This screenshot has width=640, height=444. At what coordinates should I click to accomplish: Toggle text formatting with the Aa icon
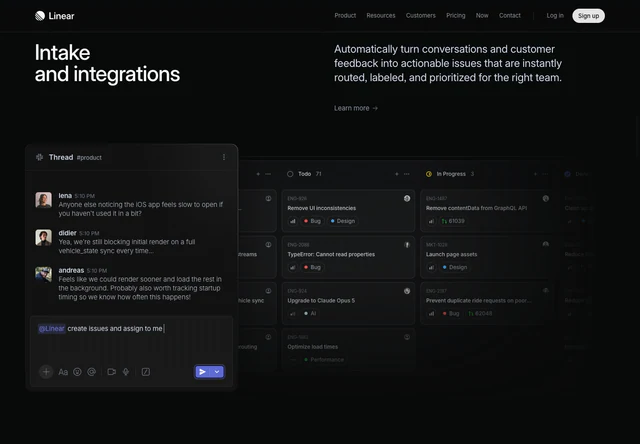[63, 372]
